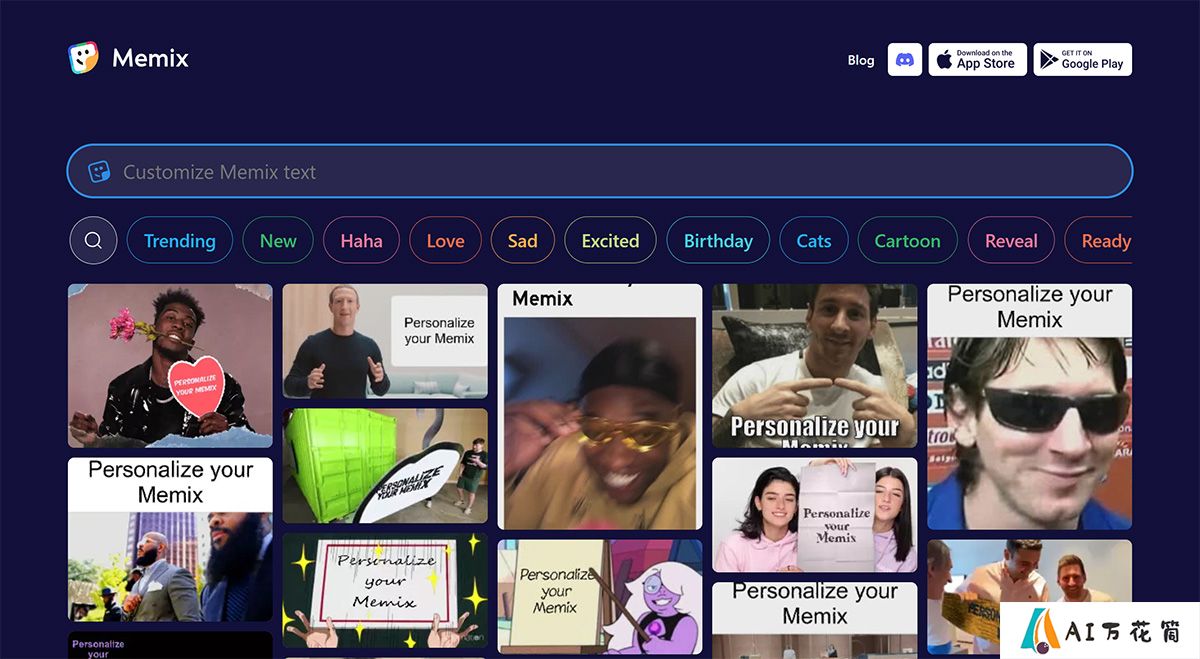Image resolution: width=1200 pixels, height=659 pixels.
Task: Select the Excited category
Action: pos(610,240)
